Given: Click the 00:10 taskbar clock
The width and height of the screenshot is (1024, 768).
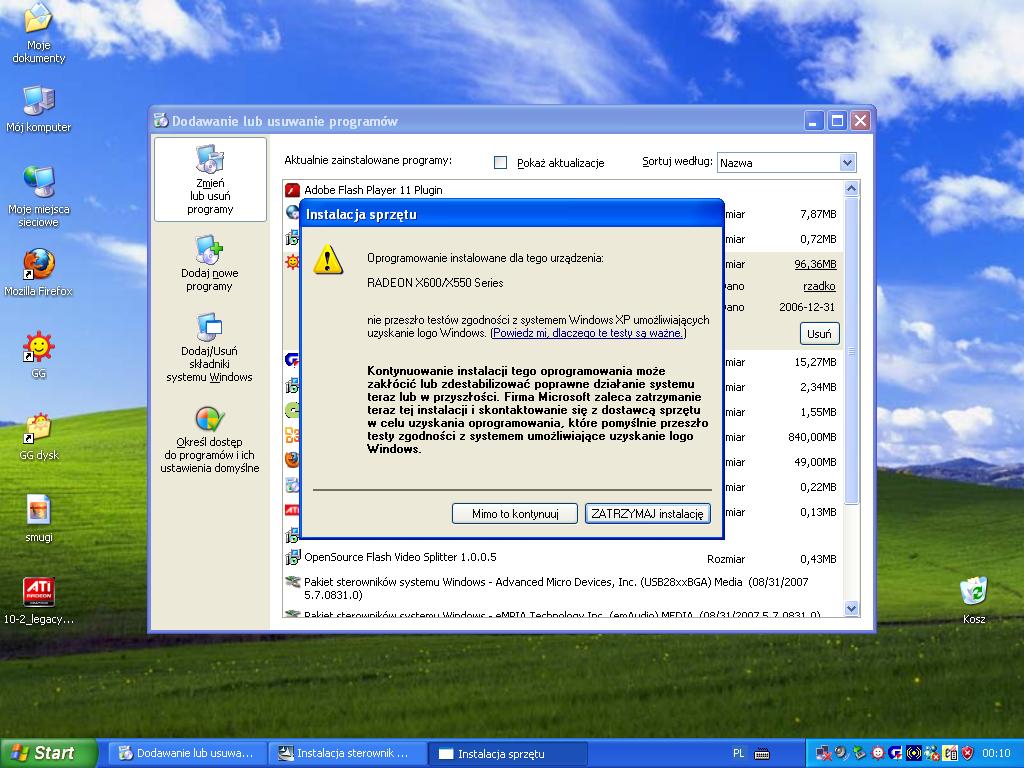Looking at the screenshot, I should click(x=996, y=754).
